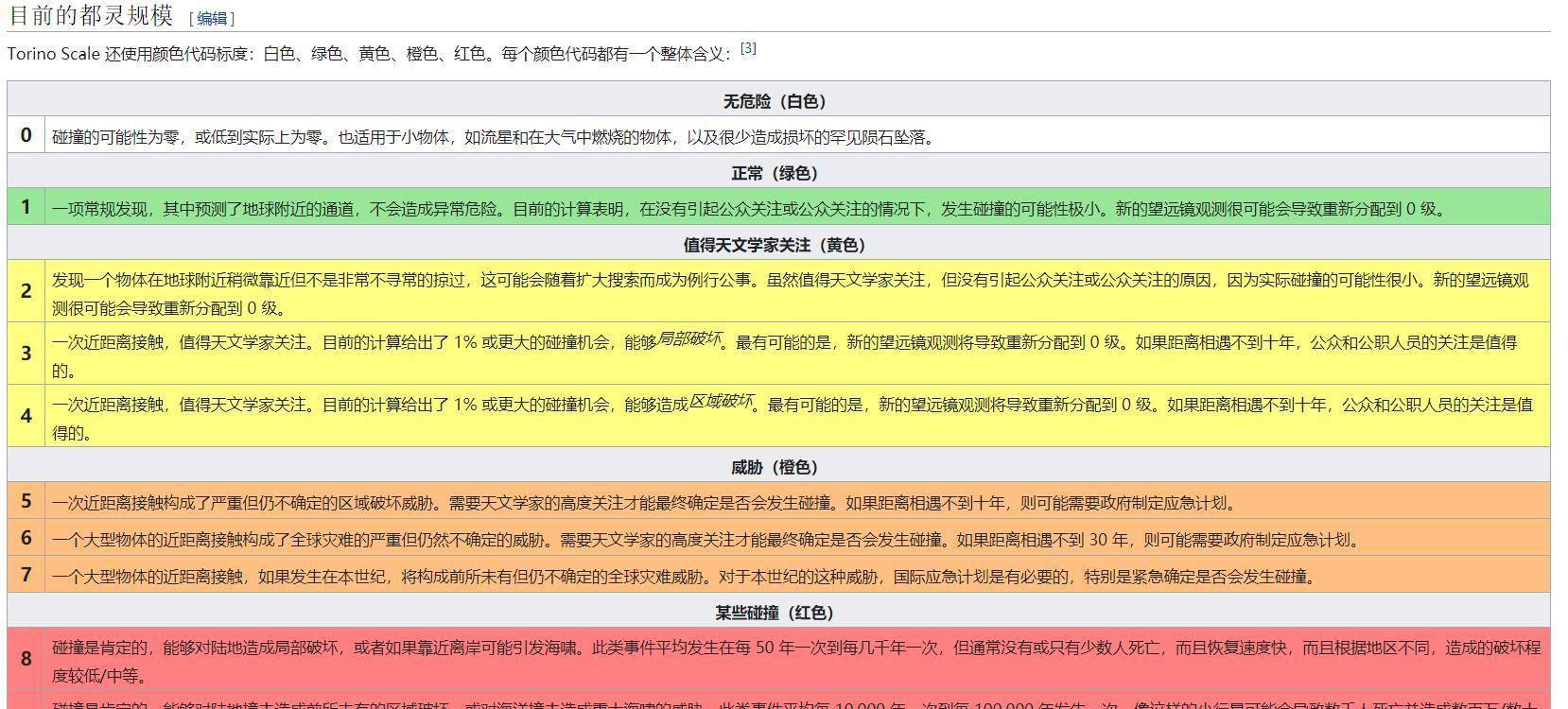Open reference footnote [3]

pyautogui.click(x=748, y=48)
